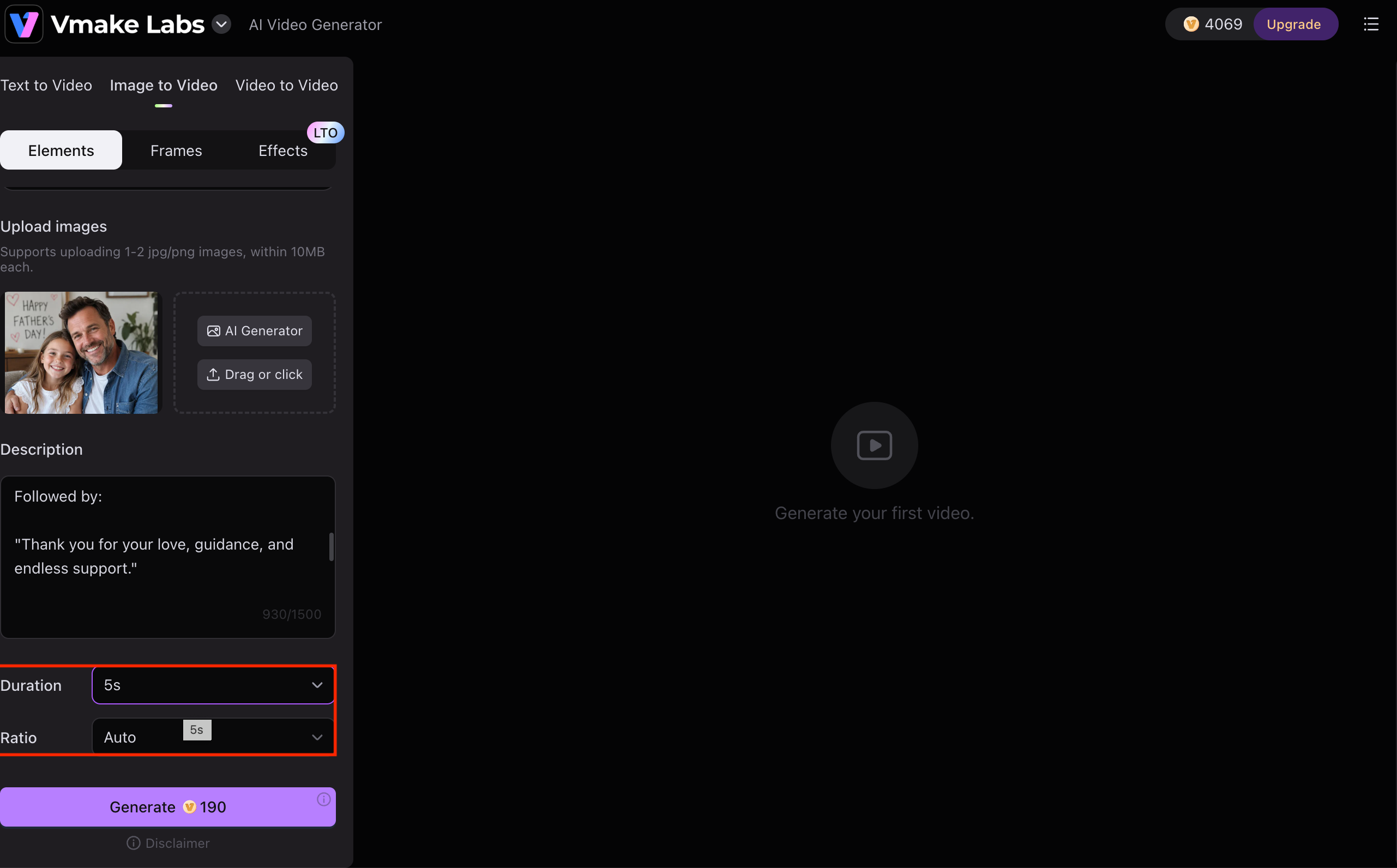Click the info icon on the Generate button

324,800
